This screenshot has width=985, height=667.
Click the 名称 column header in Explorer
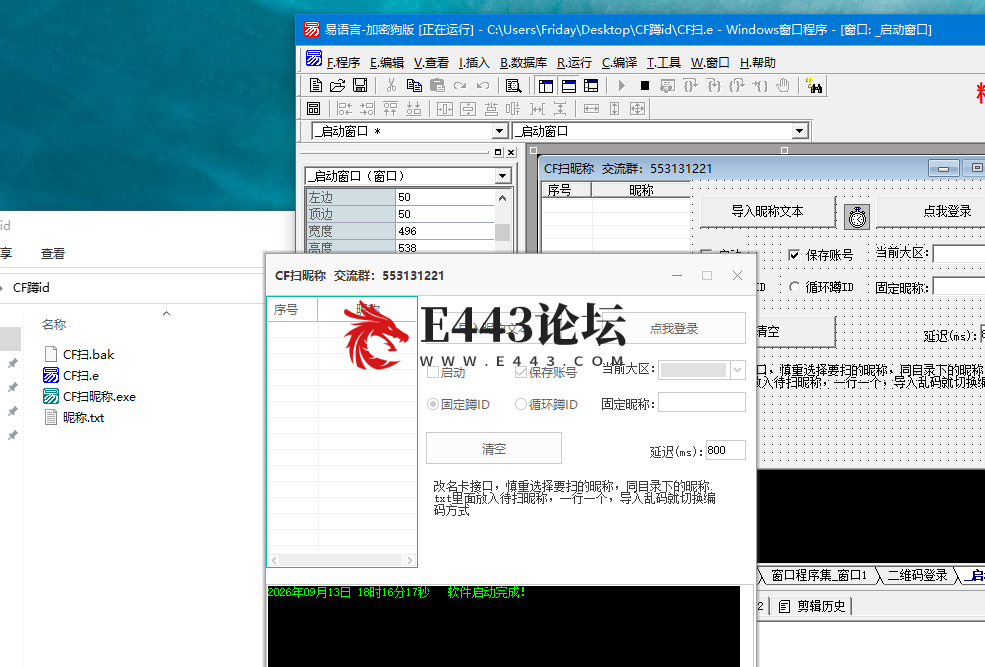(x=54, y=325)
